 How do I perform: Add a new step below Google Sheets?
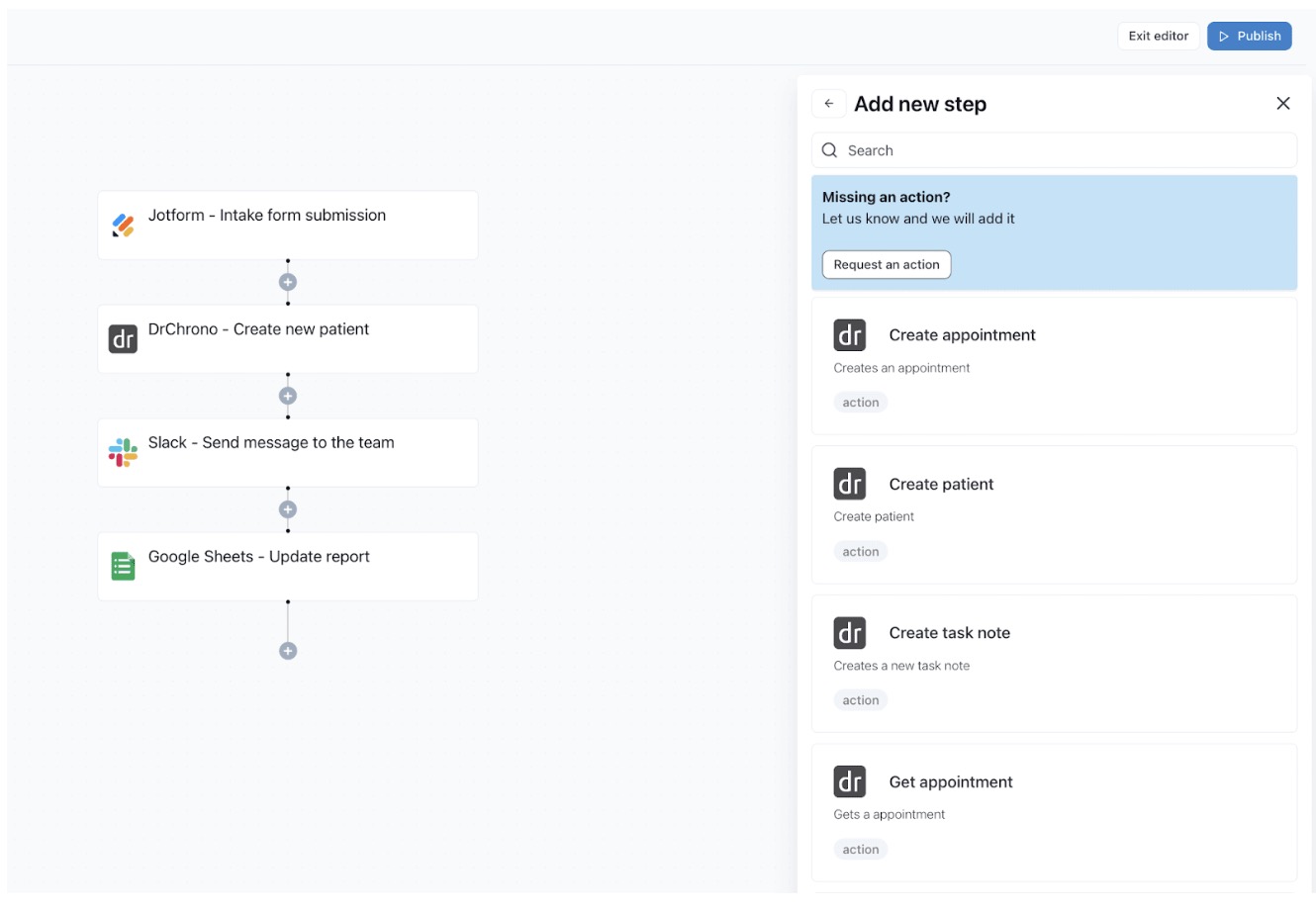(287, 650)
